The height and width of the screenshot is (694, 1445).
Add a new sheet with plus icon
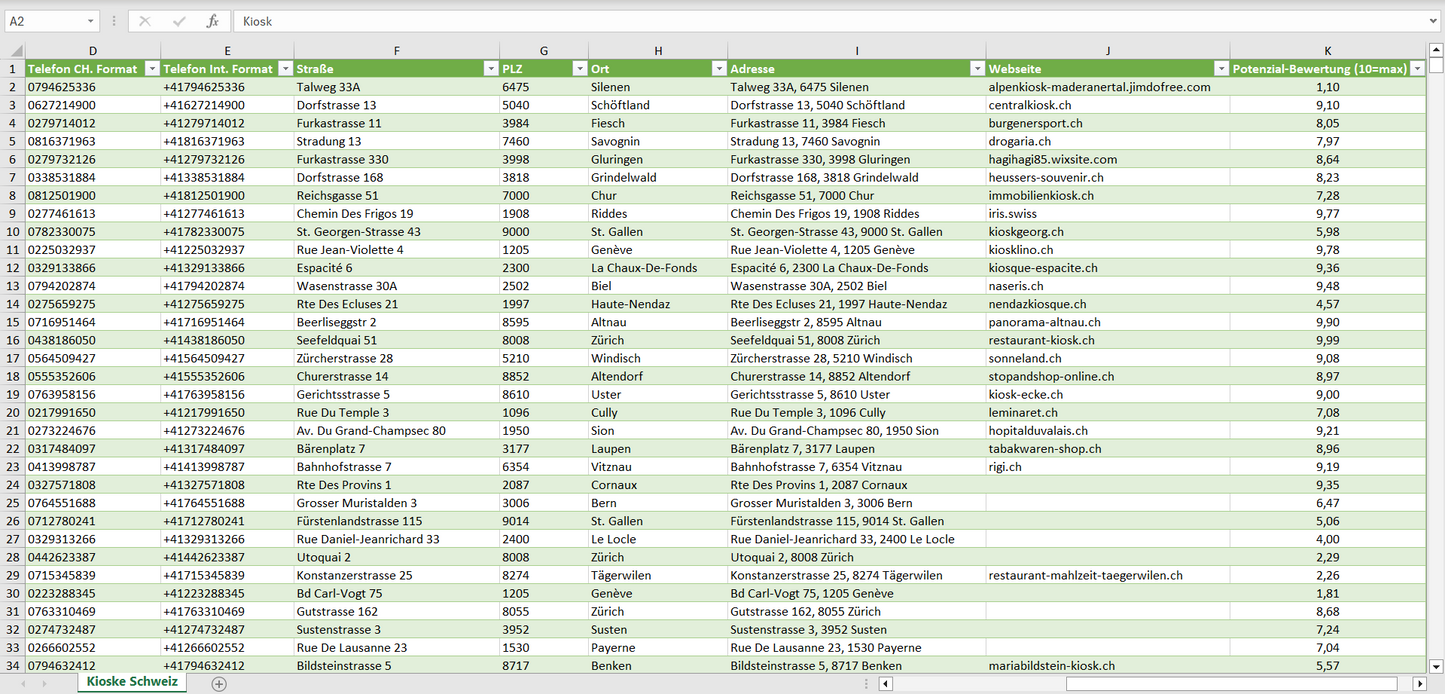[219, 684]
